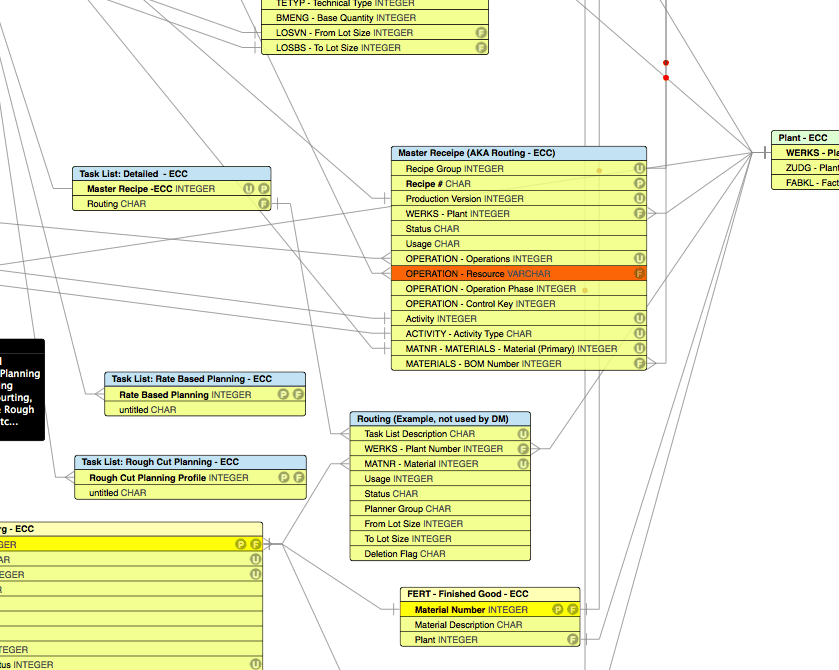This screenshot has height=670, width=839.
Task: Click the Planner Group CHAR row
Action: point(440,508)
